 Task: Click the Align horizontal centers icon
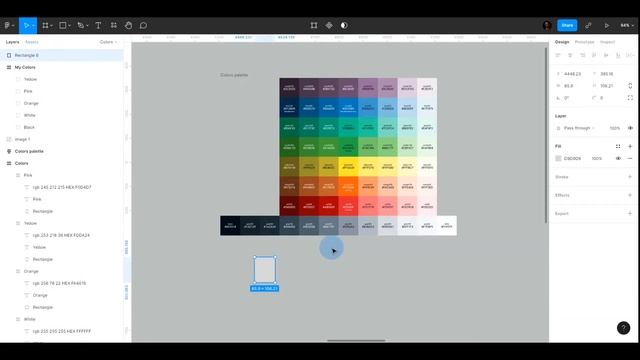tap(570, 55)
